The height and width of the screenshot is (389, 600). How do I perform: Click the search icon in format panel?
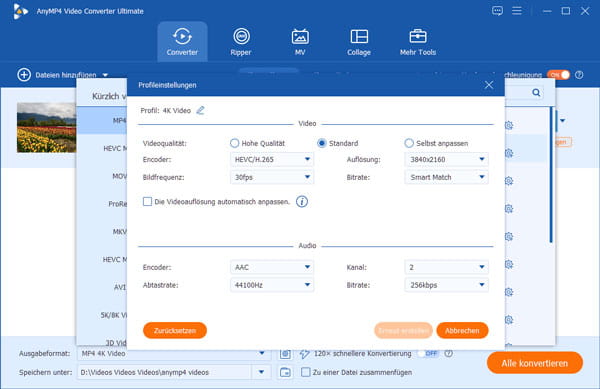pos(536,93)
